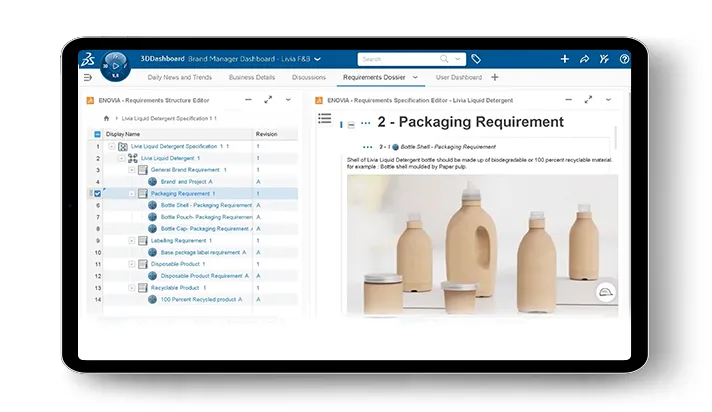
Task: Open the search options dropdown arrow
Action: click(x=458, y=59)
